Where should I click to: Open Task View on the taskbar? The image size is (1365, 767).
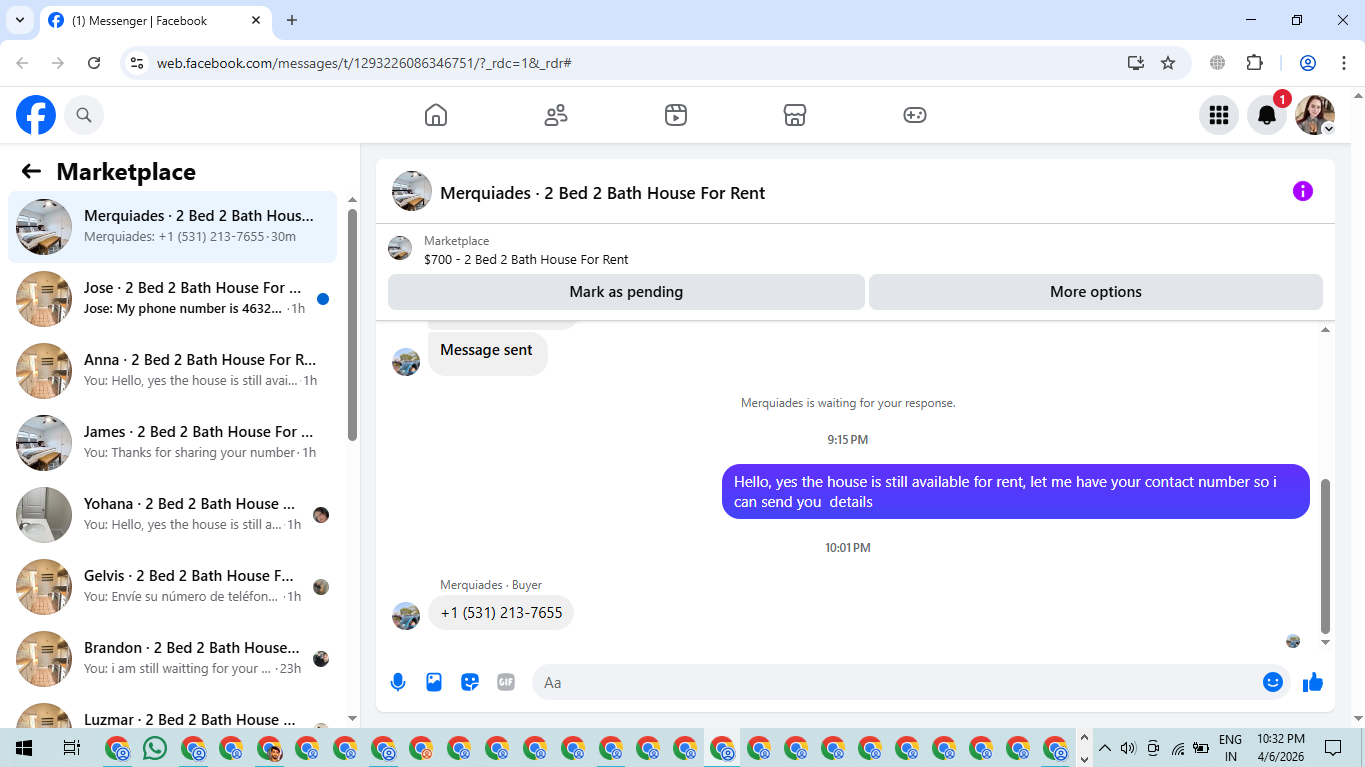[x=71, y=748]
